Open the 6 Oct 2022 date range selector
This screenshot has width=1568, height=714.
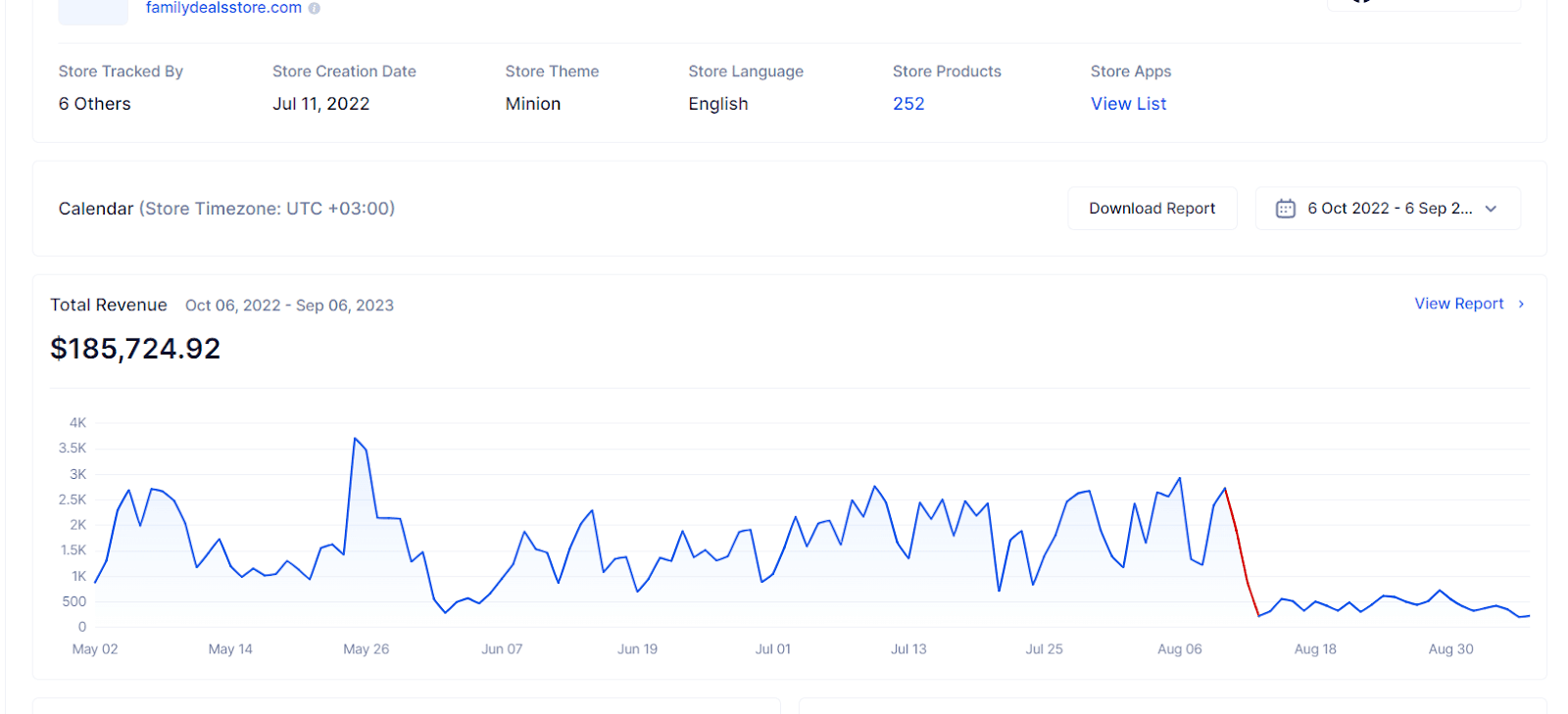1388,209
